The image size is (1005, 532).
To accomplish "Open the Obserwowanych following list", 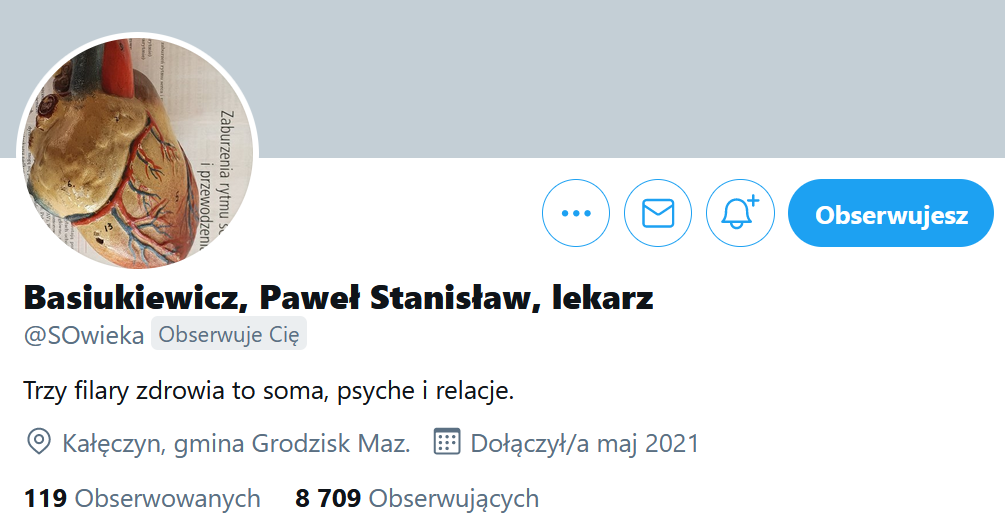I will [x=167, y=499].
